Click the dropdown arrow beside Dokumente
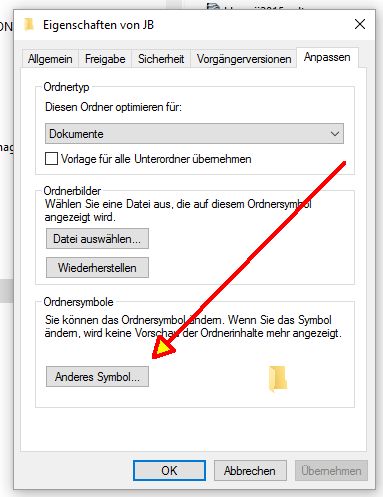Screen dimensions: 383x497 (x=335, y=134)
